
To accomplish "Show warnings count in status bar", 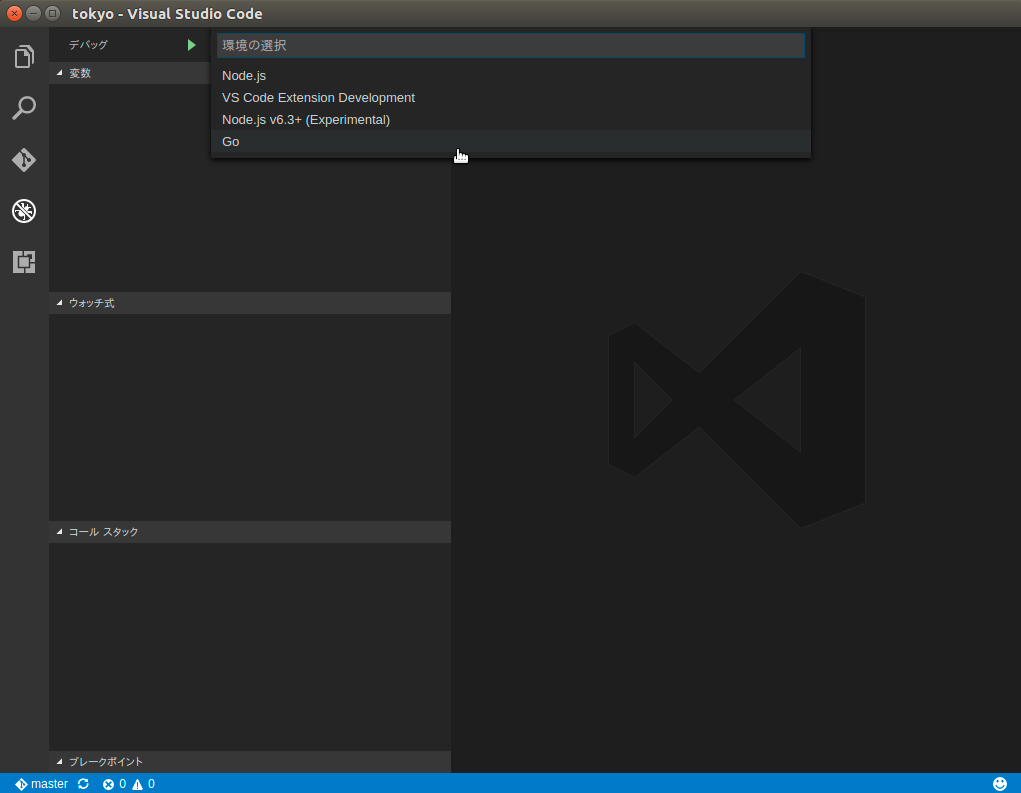I will pos(144,784).
